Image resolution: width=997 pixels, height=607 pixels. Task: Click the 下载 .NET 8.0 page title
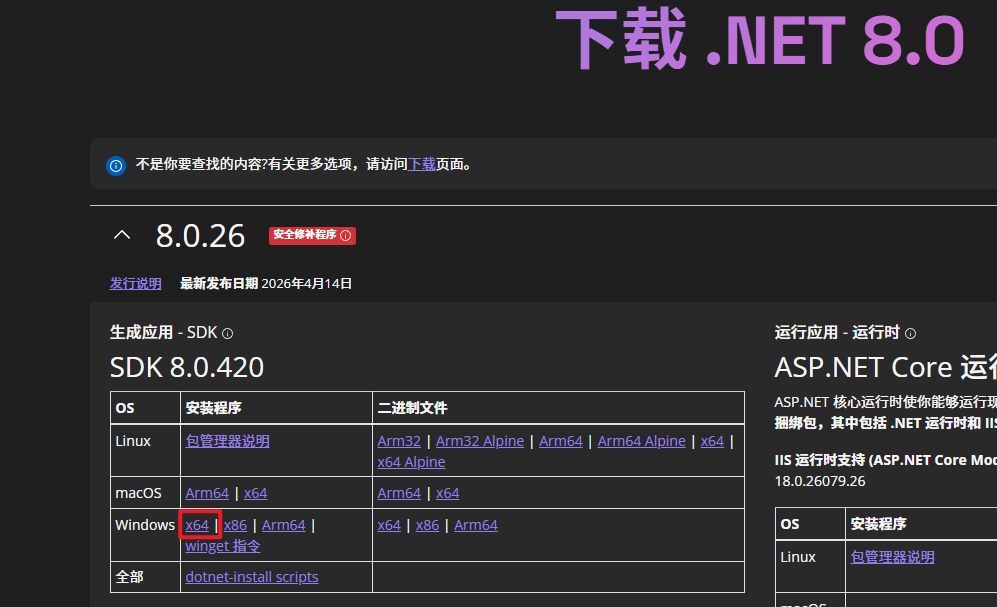760,39
